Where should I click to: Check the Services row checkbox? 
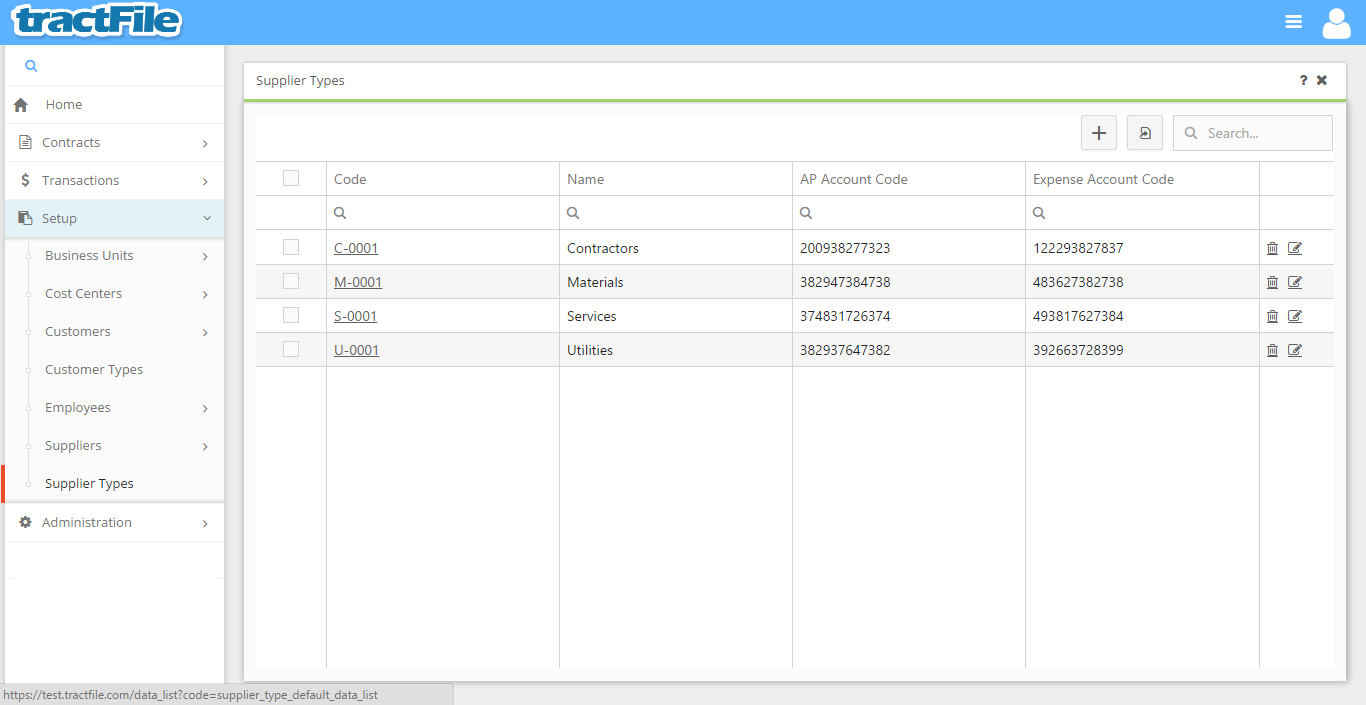coord(291,315)
